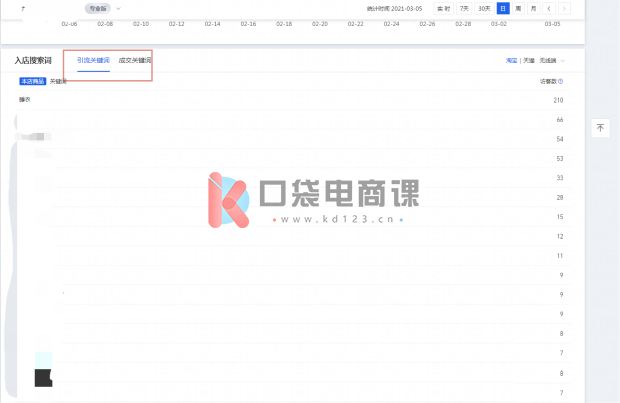Filter by 淘宝 platform link
620x403 pixels.
coord(511,61)
